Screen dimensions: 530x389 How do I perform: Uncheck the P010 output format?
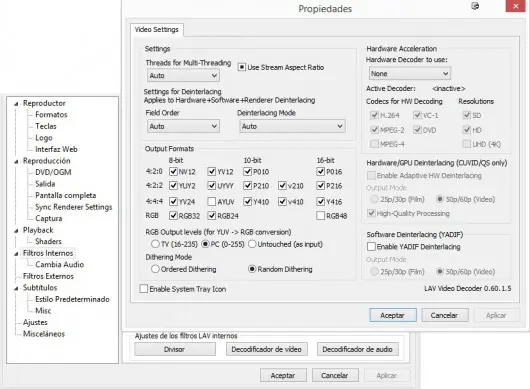tap(247, 172)
